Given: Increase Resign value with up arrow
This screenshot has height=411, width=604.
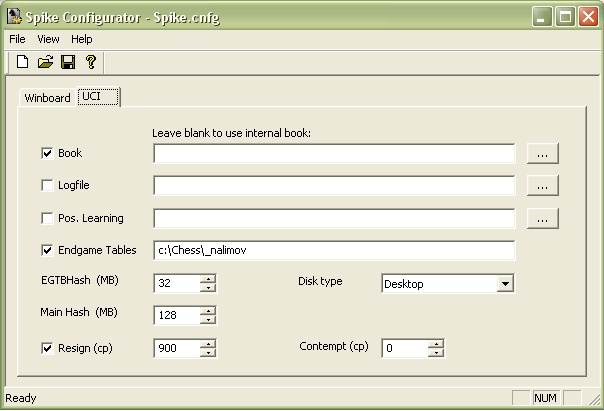Looking at the screenshot, I should click(208, 344).
